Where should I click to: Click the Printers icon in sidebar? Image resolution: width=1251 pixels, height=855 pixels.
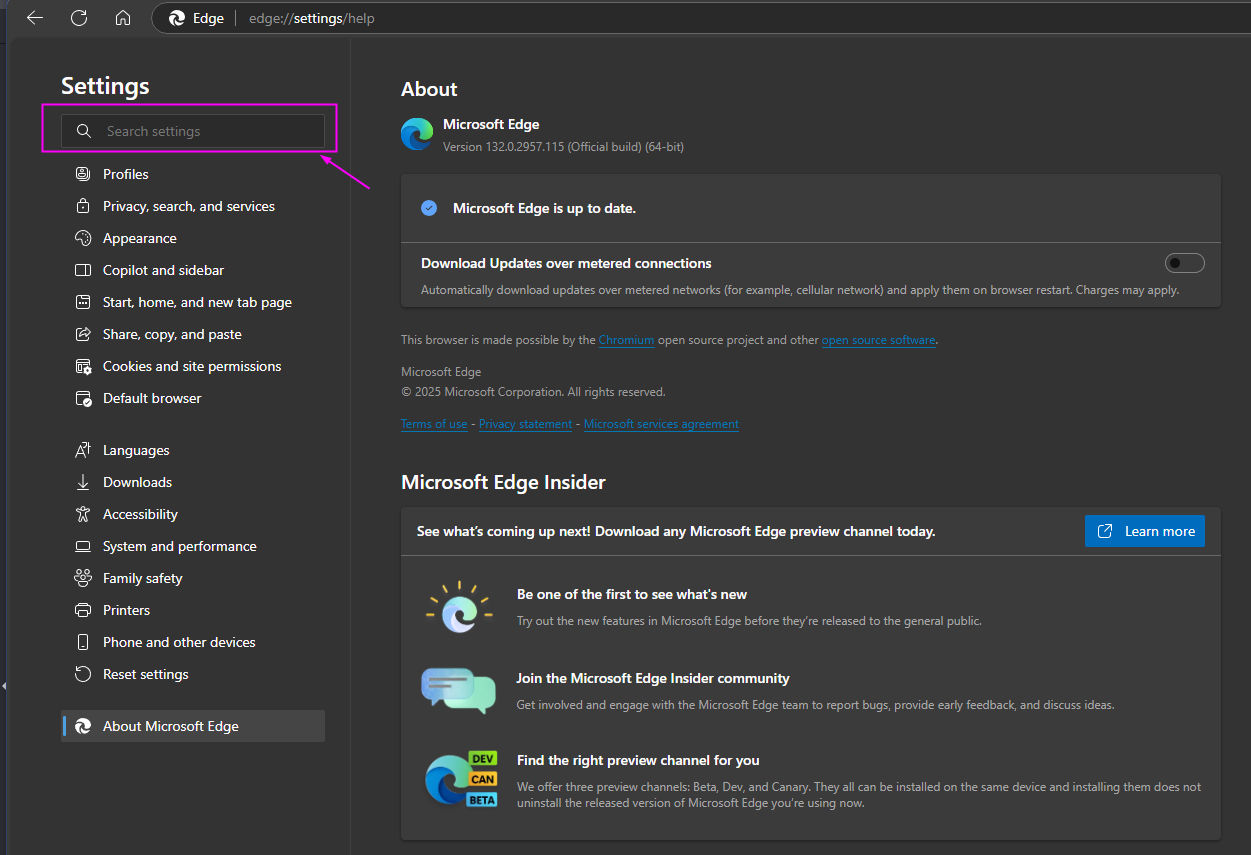coord(83,610)
